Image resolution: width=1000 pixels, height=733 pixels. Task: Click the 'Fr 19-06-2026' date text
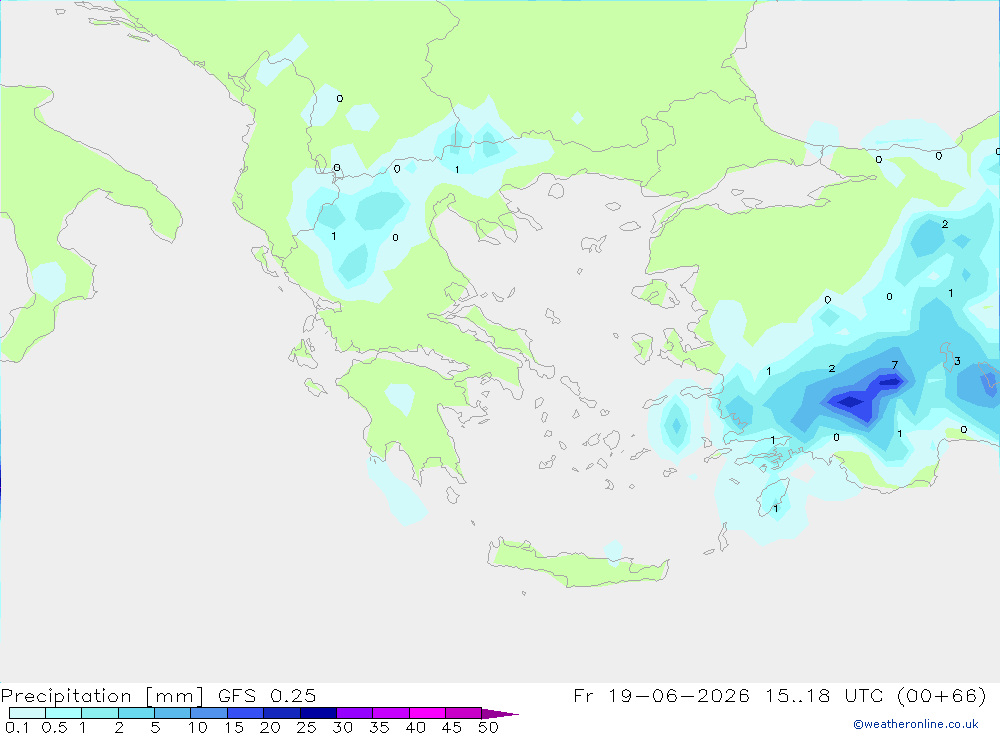click(661, 695)
